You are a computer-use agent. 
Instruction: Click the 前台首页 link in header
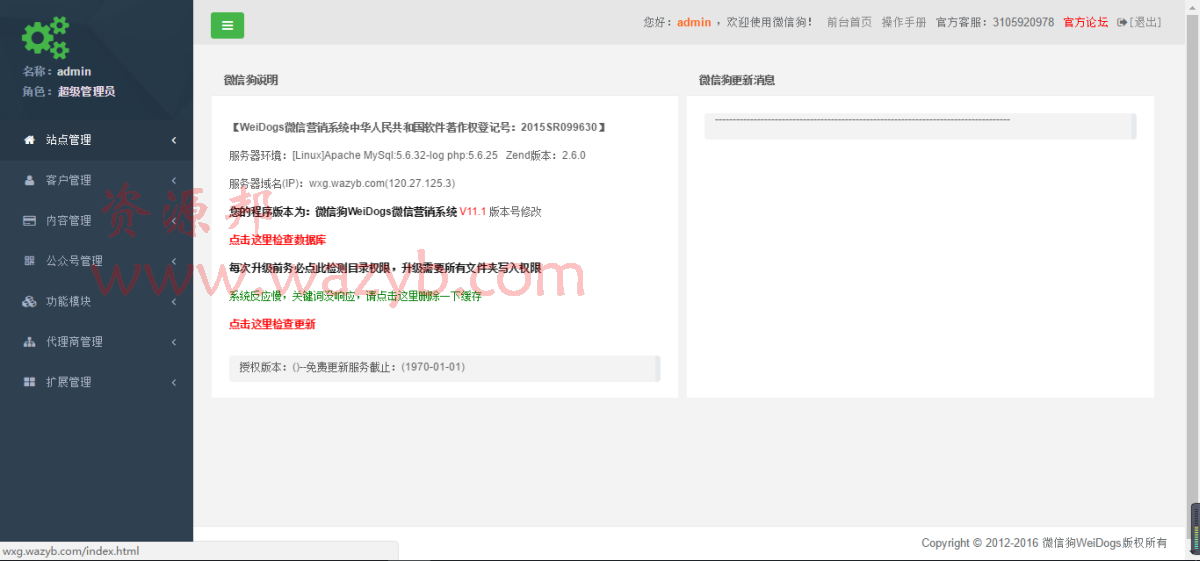[849, 22]
